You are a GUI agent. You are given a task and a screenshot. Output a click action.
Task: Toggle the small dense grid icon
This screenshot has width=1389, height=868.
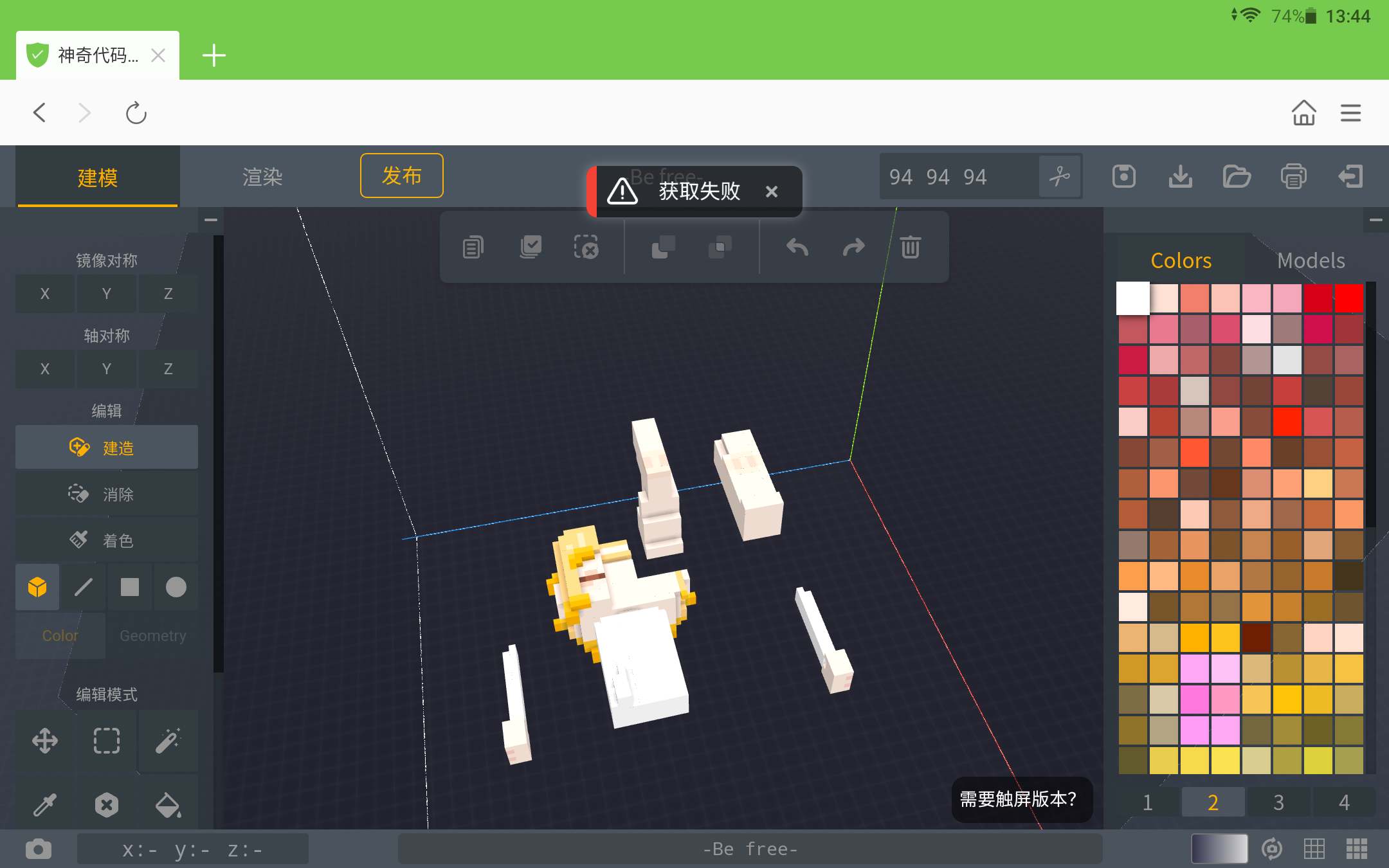pos(1357,849)
